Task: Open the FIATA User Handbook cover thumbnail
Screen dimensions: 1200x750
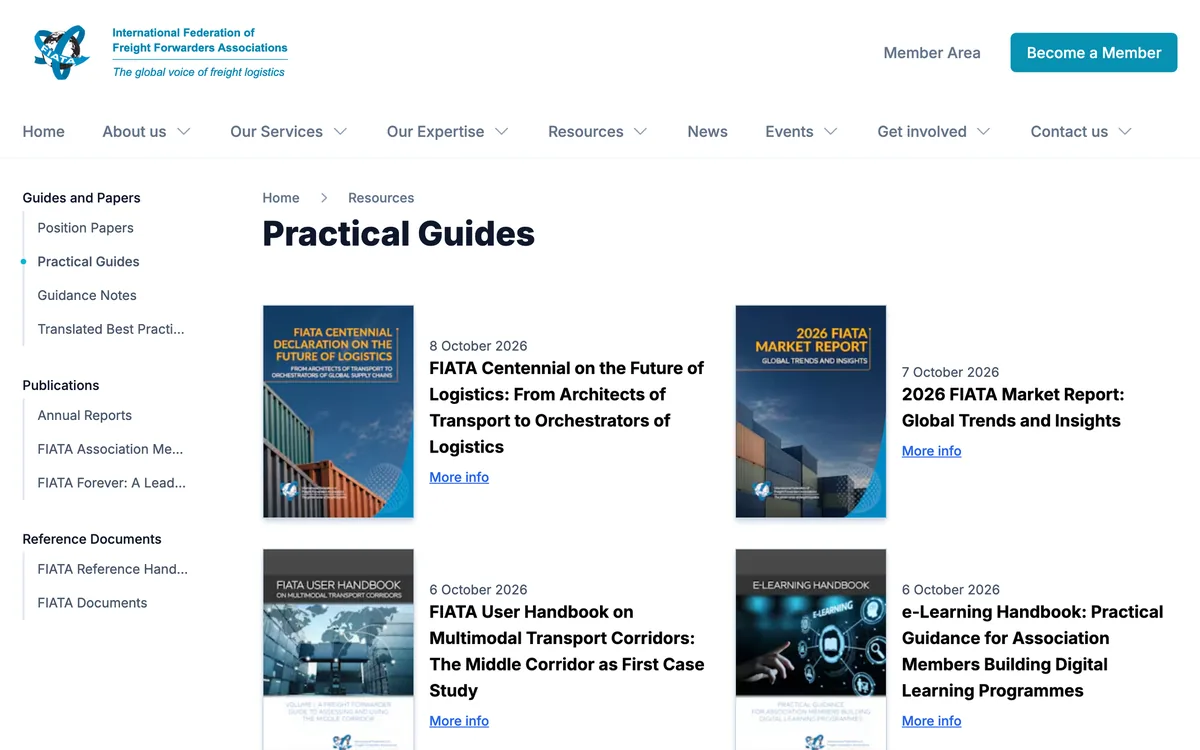Action: click(338, 649)
